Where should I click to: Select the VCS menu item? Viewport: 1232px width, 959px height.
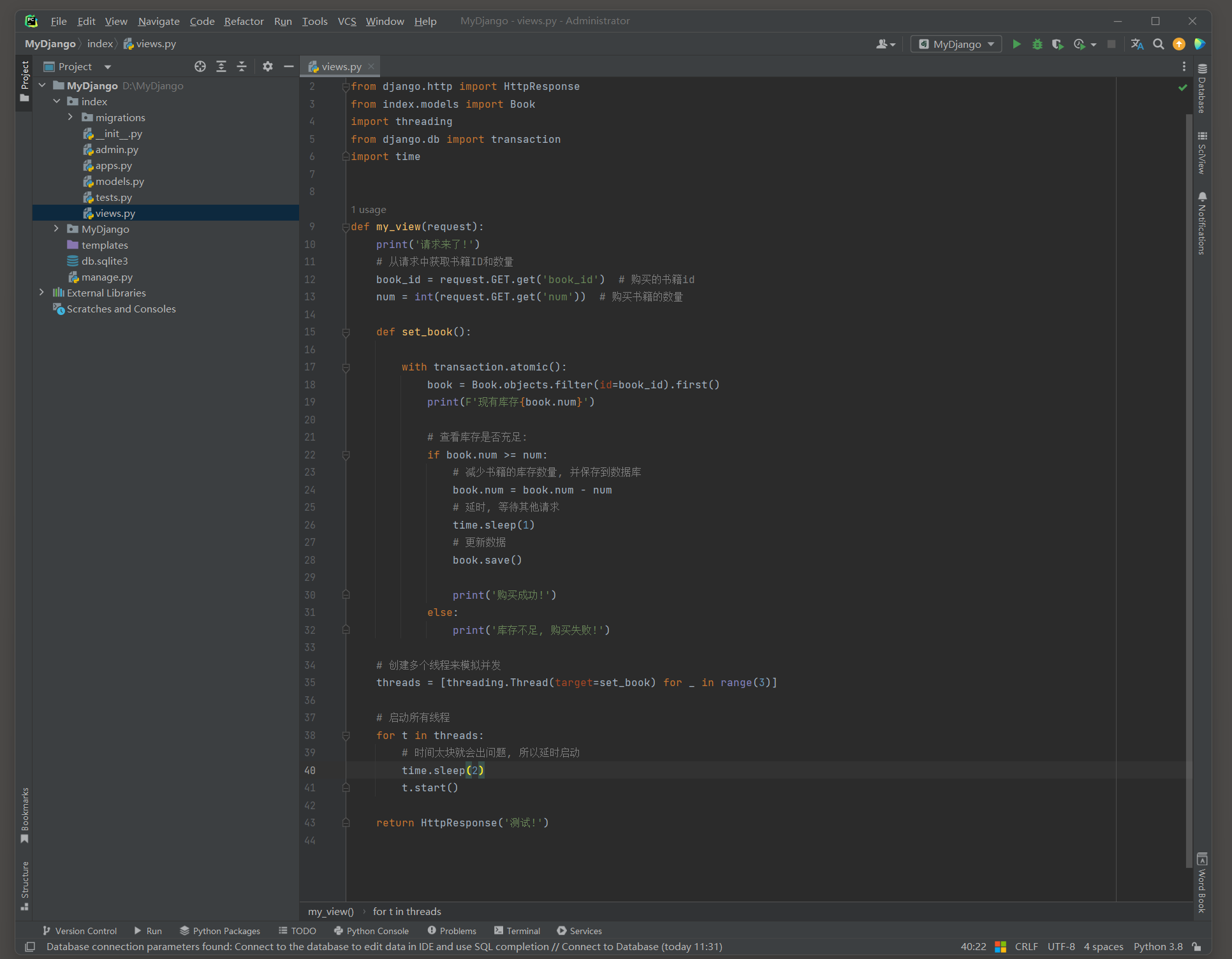[345, 22]
